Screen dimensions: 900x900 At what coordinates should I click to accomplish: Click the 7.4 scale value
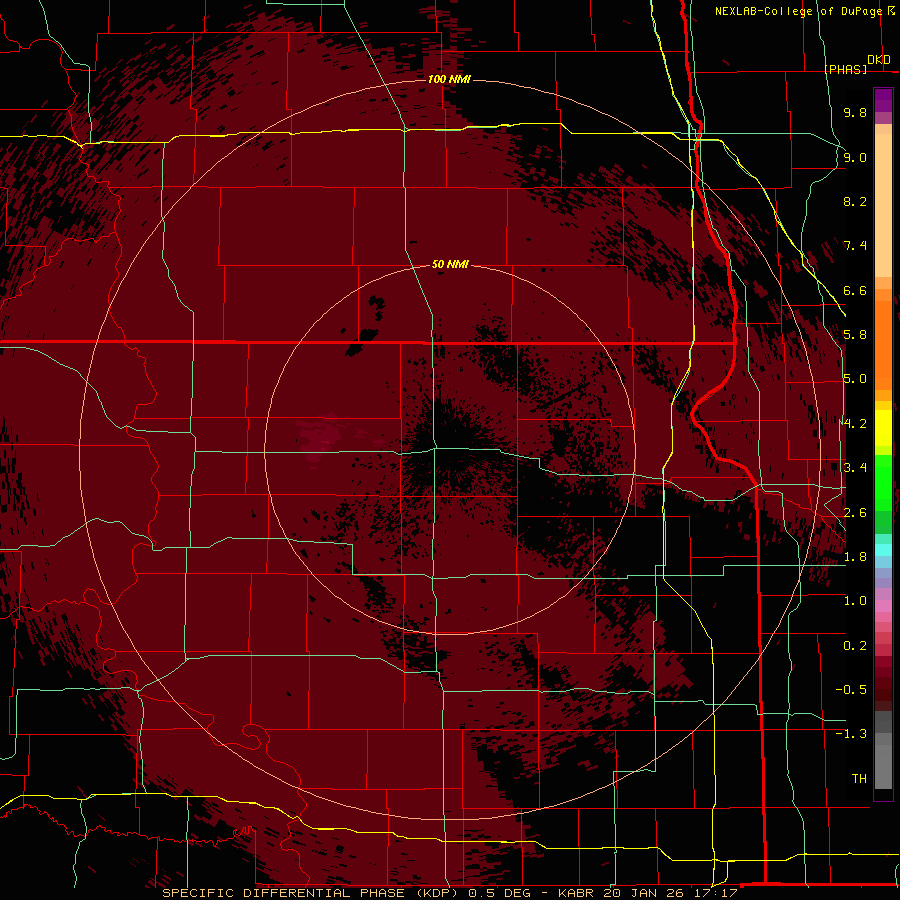(855, 246)
